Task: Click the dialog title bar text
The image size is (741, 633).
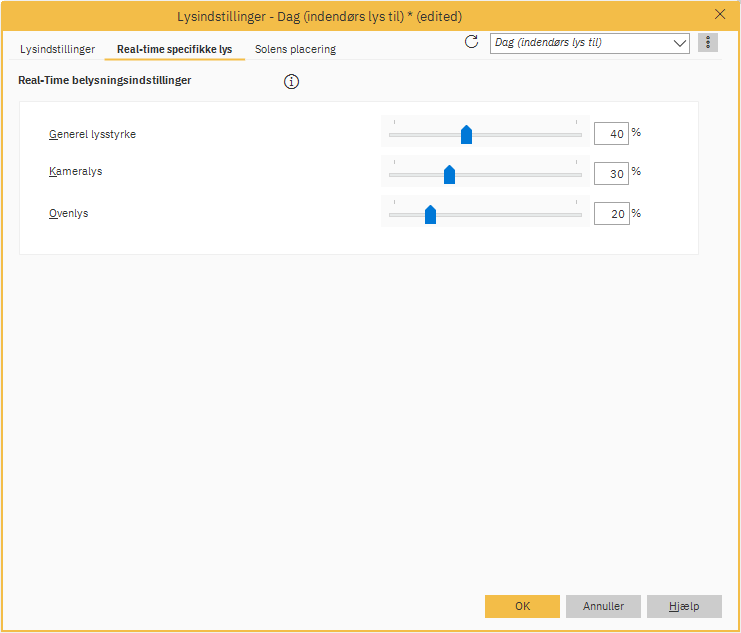Action: tap(319, 16)
